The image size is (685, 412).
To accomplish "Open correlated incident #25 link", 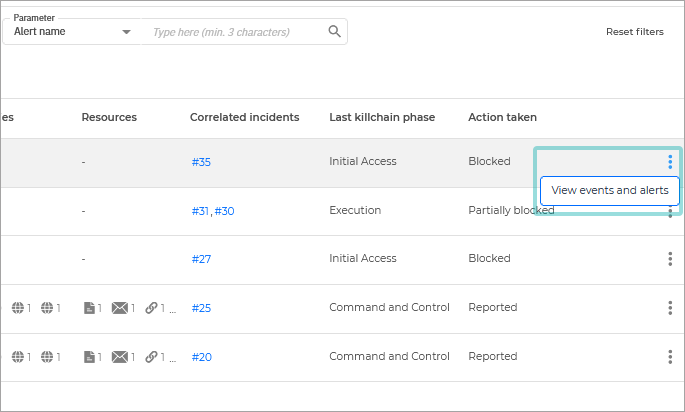I will click(x=201, y=308).
